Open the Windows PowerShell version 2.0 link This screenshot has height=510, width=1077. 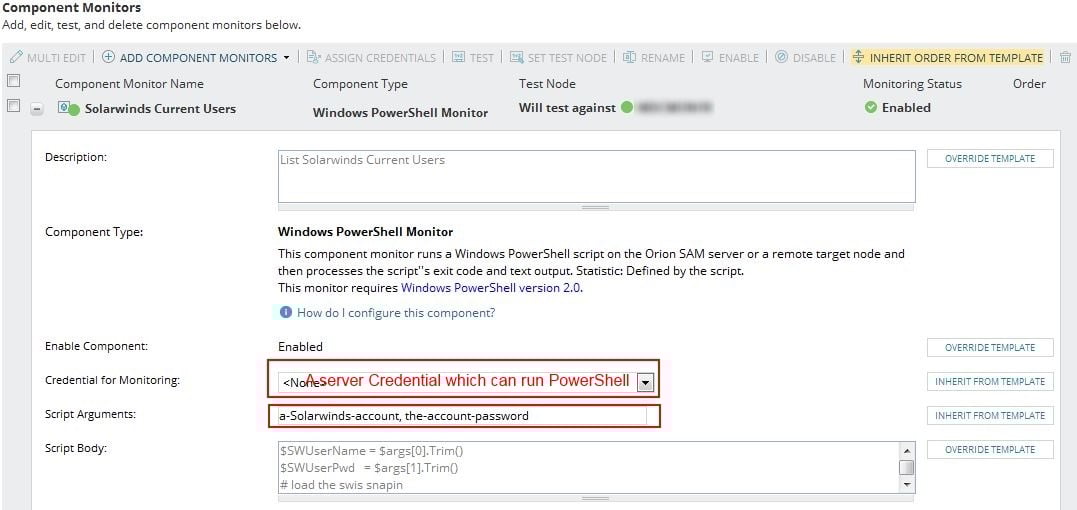pyautogui.click(x=491, y=288)
